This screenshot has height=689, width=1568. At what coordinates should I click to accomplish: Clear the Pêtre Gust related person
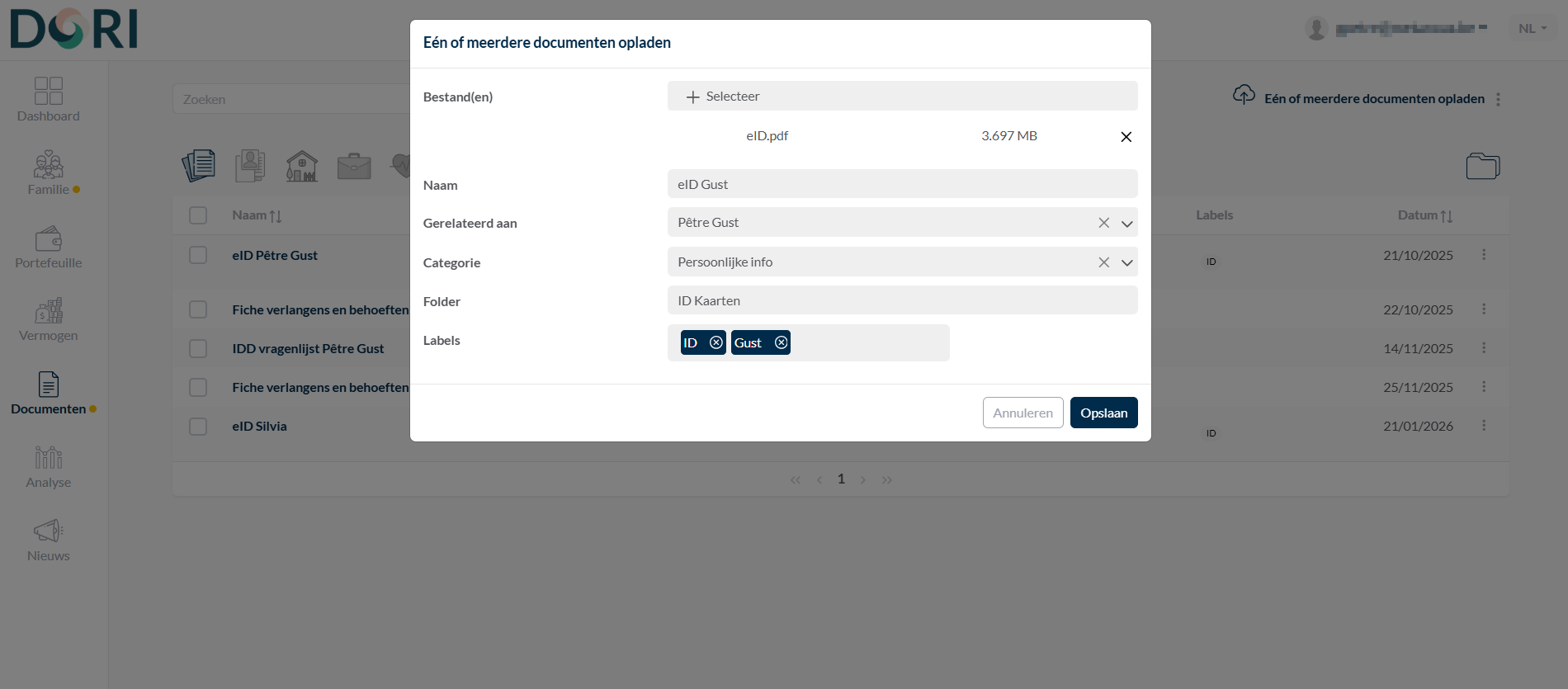tap(1103, 223)
